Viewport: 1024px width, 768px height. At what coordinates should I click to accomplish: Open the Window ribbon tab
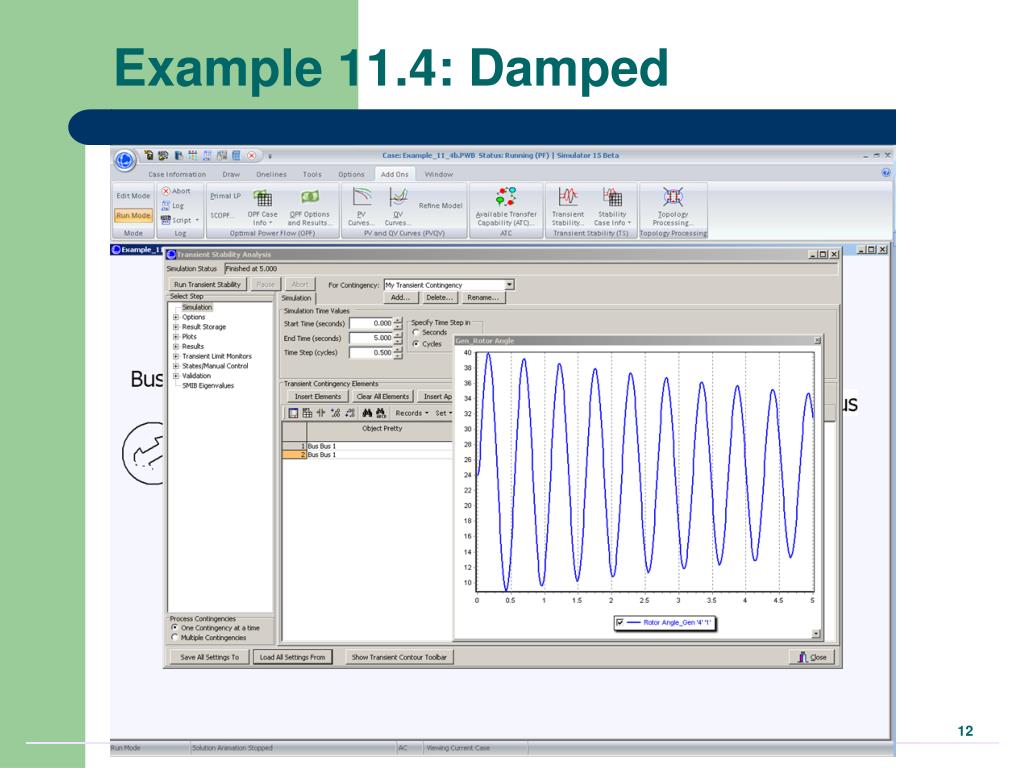pos(439,174)
